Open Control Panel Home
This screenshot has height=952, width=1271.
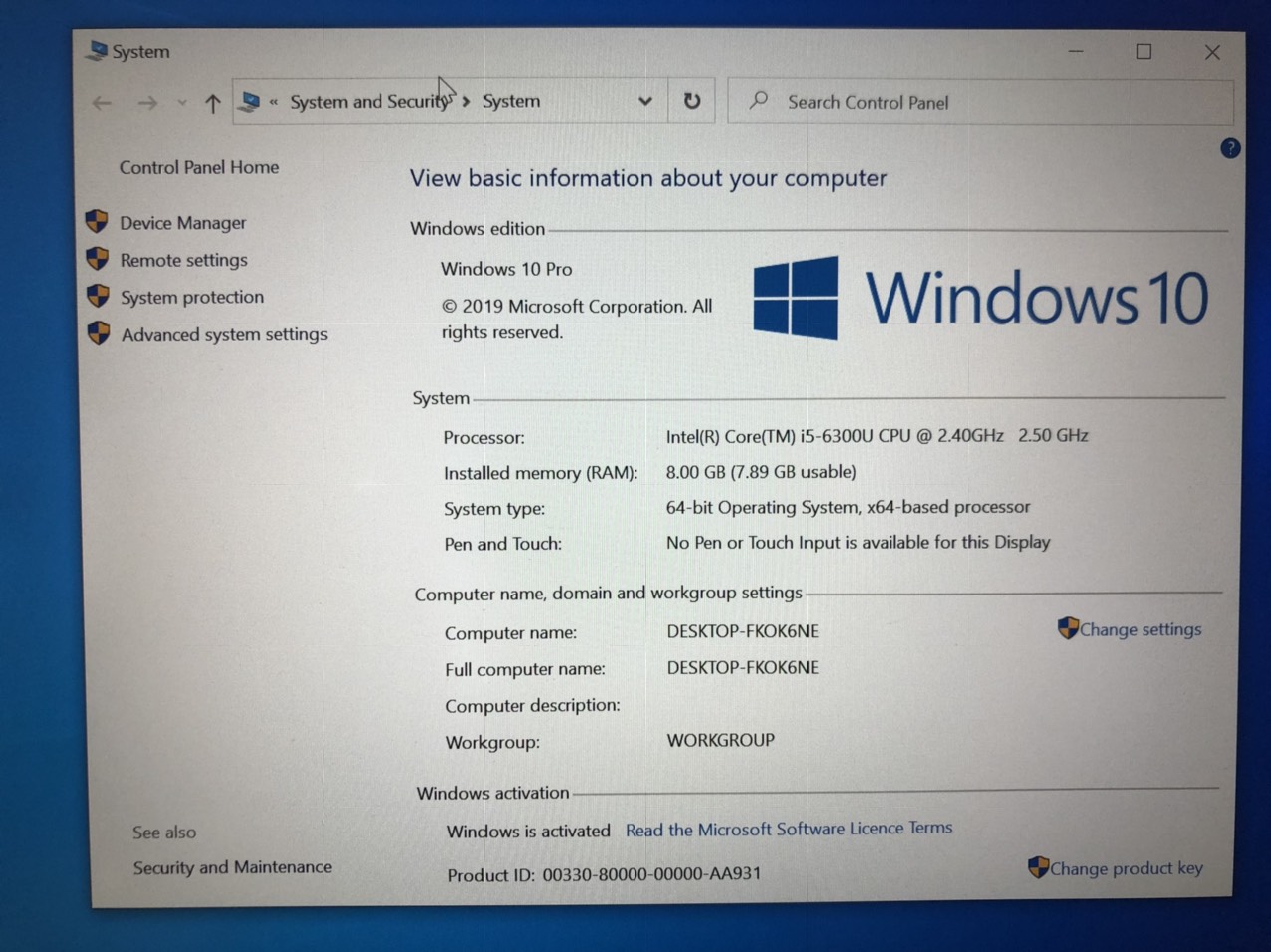coord(199,167)
